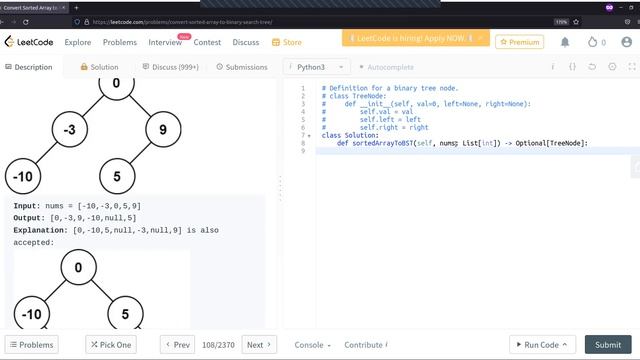Open Contest in the navbar
Screen dimensions: 640x360
tap(207, 42)
